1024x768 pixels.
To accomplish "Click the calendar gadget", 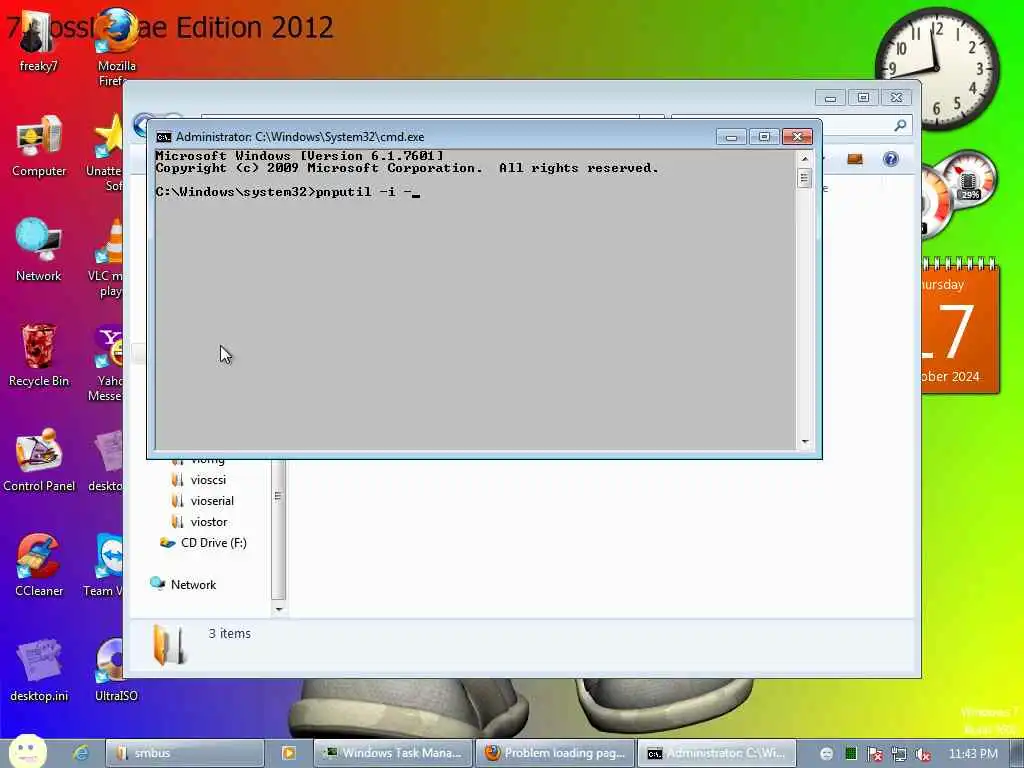I will 960,325.
